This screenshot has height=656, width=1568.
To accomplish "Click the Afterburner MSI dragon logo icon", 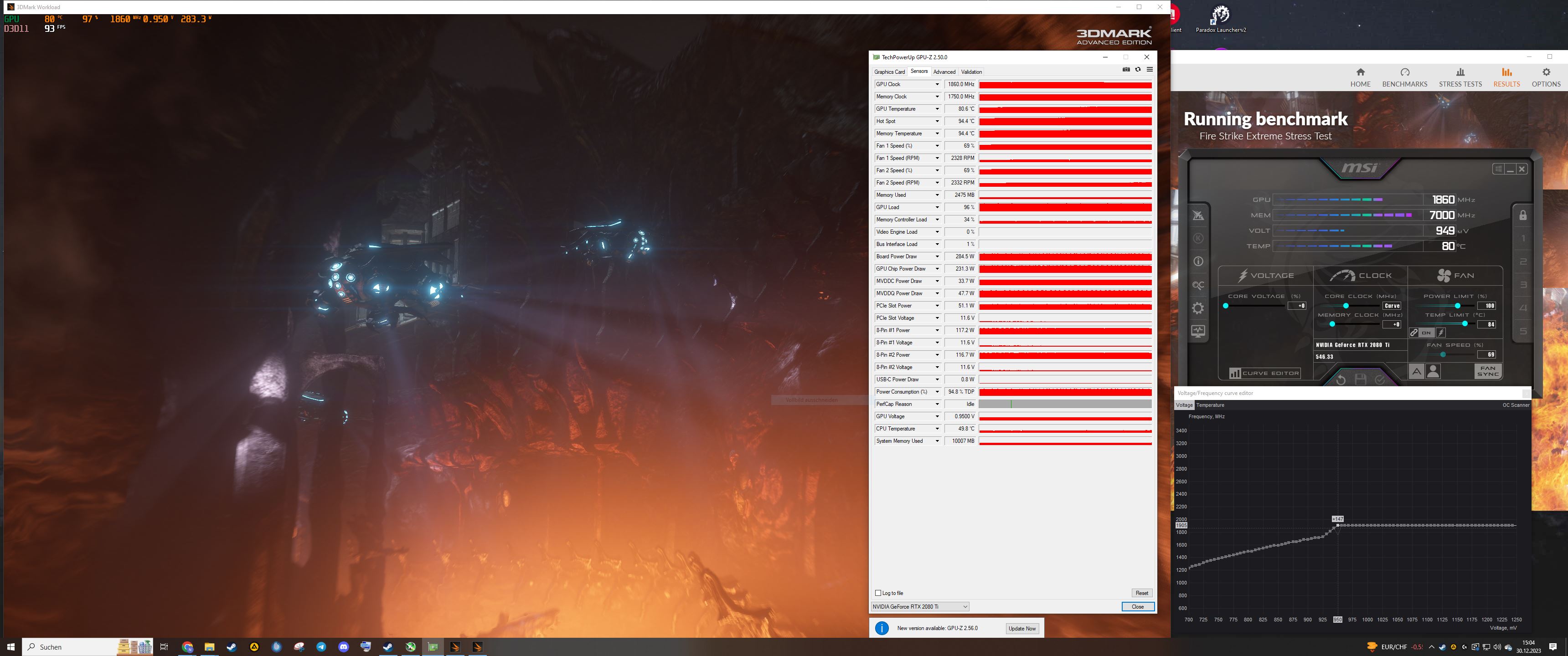I will pyautogui.click(x=1198, y=215).
